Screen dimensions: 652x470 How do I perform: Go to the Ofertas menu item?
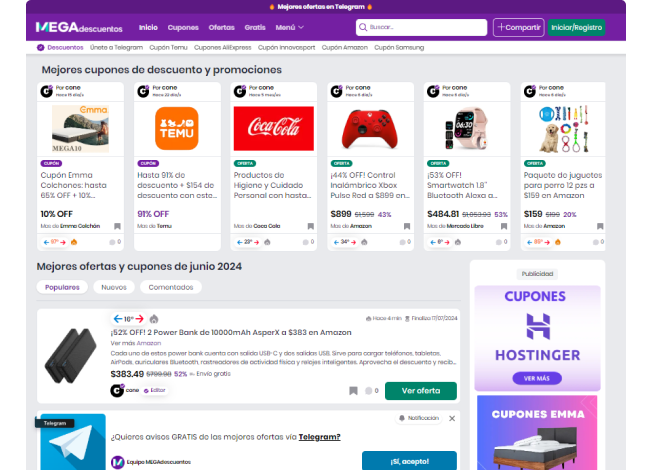click(222, 28)
